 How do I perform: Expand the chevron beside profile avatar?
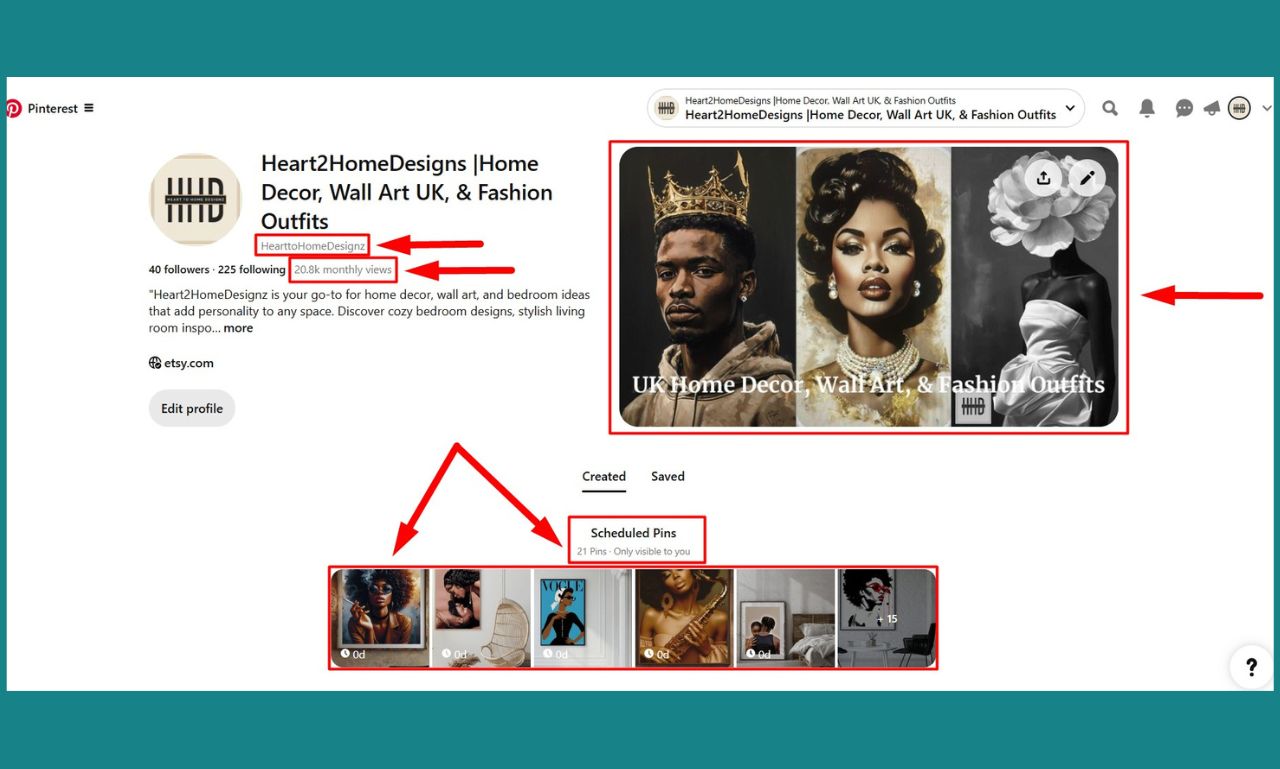pyautogui.click(x=1267, y=108)
